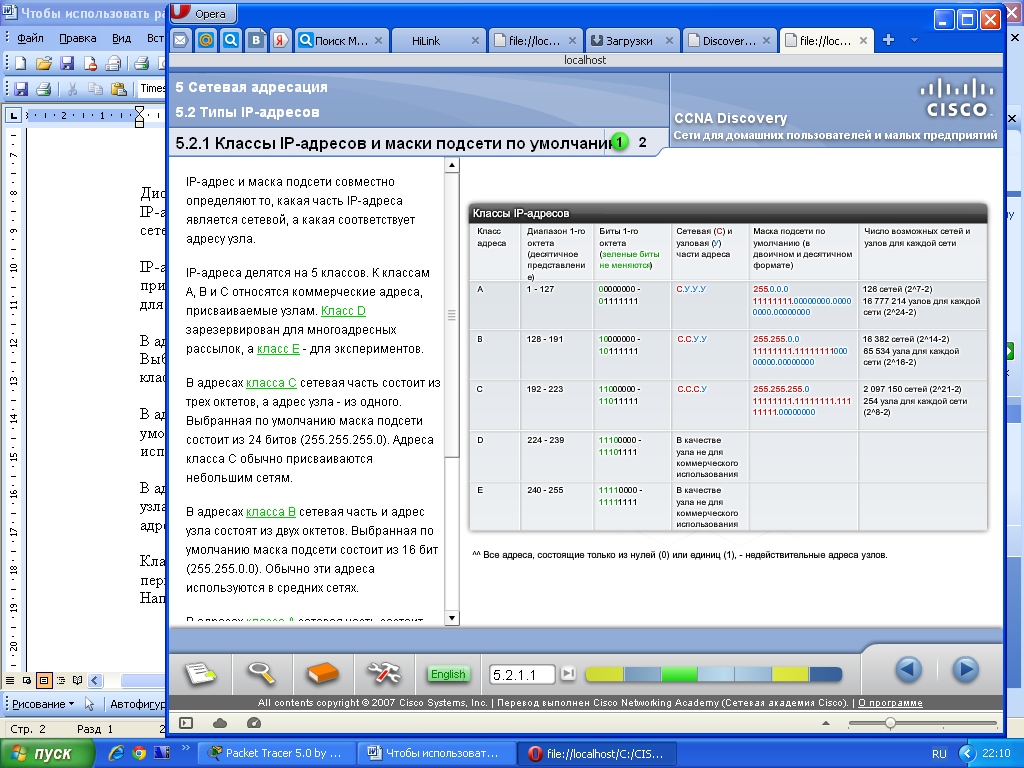Follow the класса B link
1024x768 pixels.
coord(271,512)
